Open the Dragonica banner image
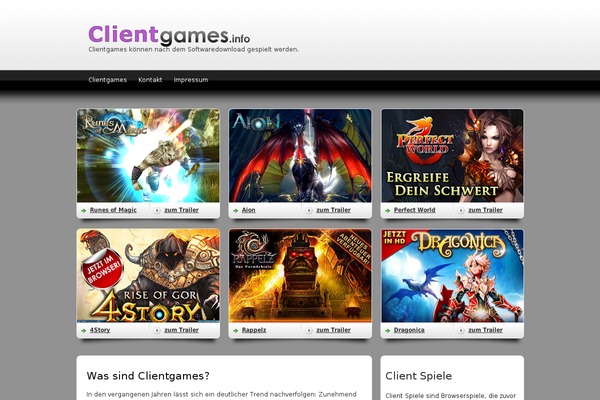 pyautogui.click(x=452, y=275)
